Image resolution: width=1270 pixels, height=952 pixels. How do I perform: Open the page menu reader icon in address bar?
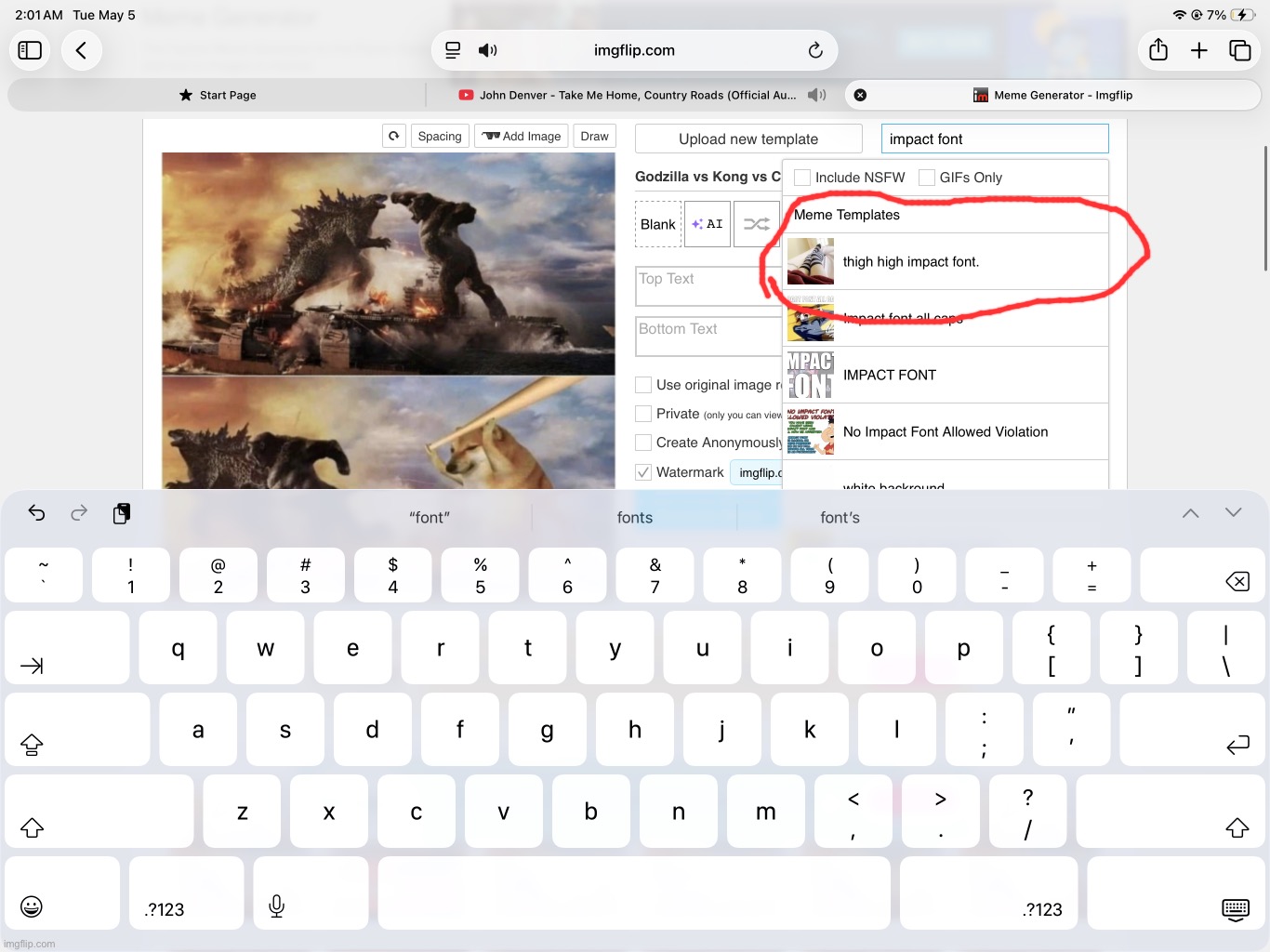(x=453, y=50)
